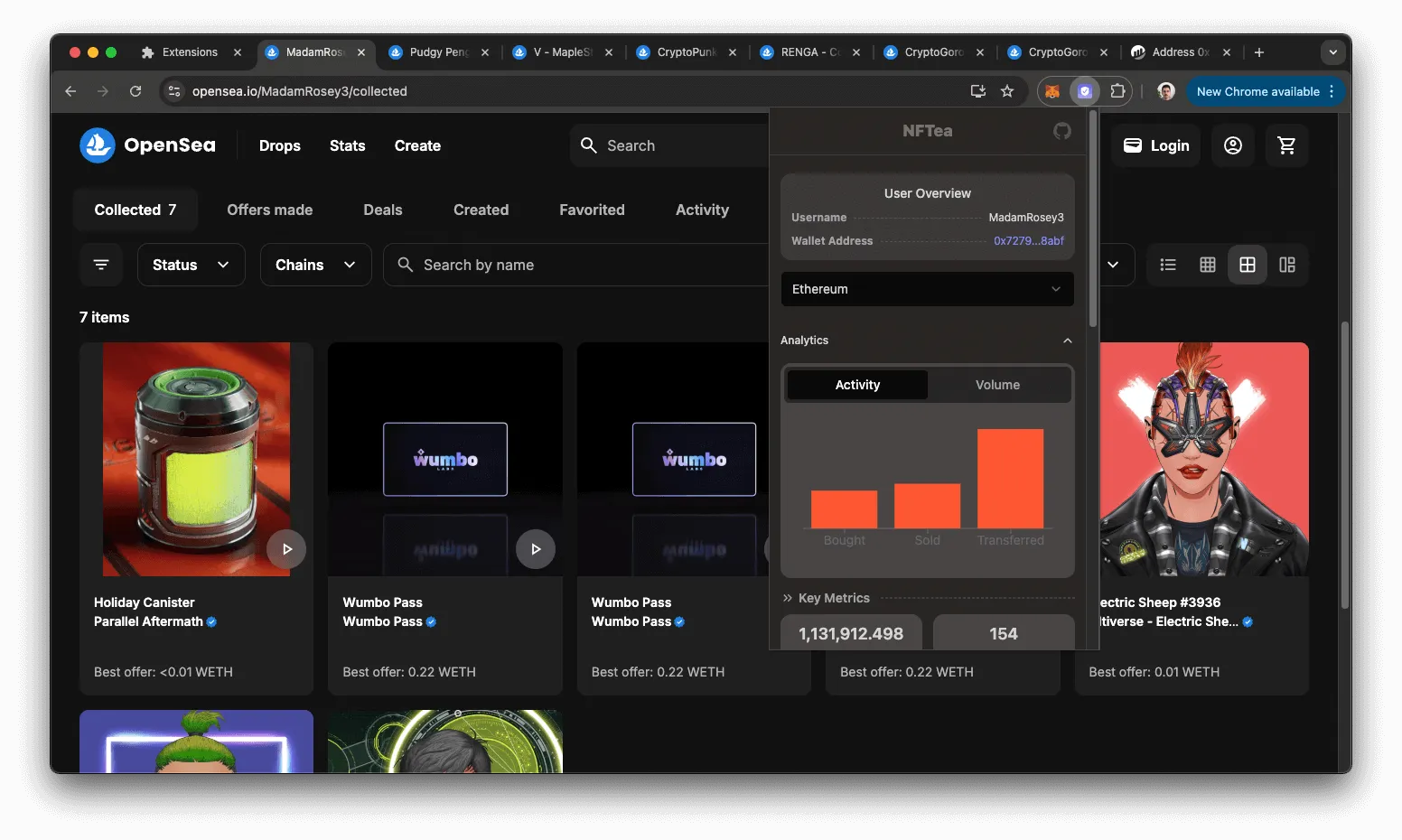Open Create in the navigation
The image size is (1402, 840).
coord(417,145)
